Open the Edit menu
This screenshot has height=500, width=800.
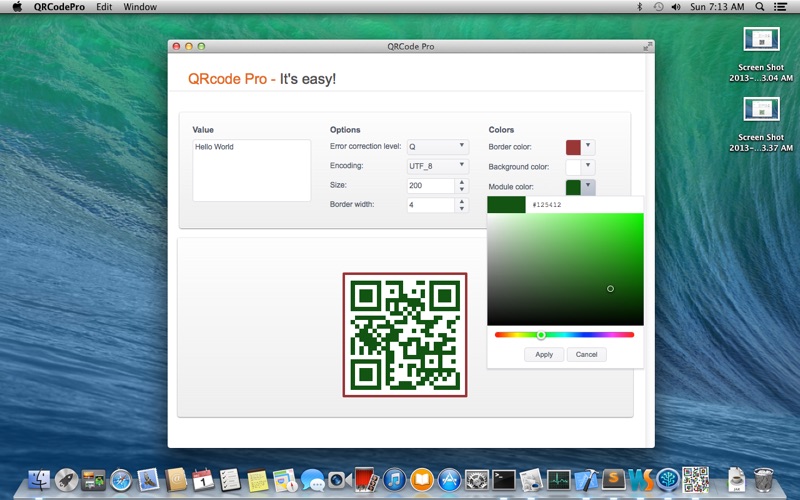pos(104,7)
